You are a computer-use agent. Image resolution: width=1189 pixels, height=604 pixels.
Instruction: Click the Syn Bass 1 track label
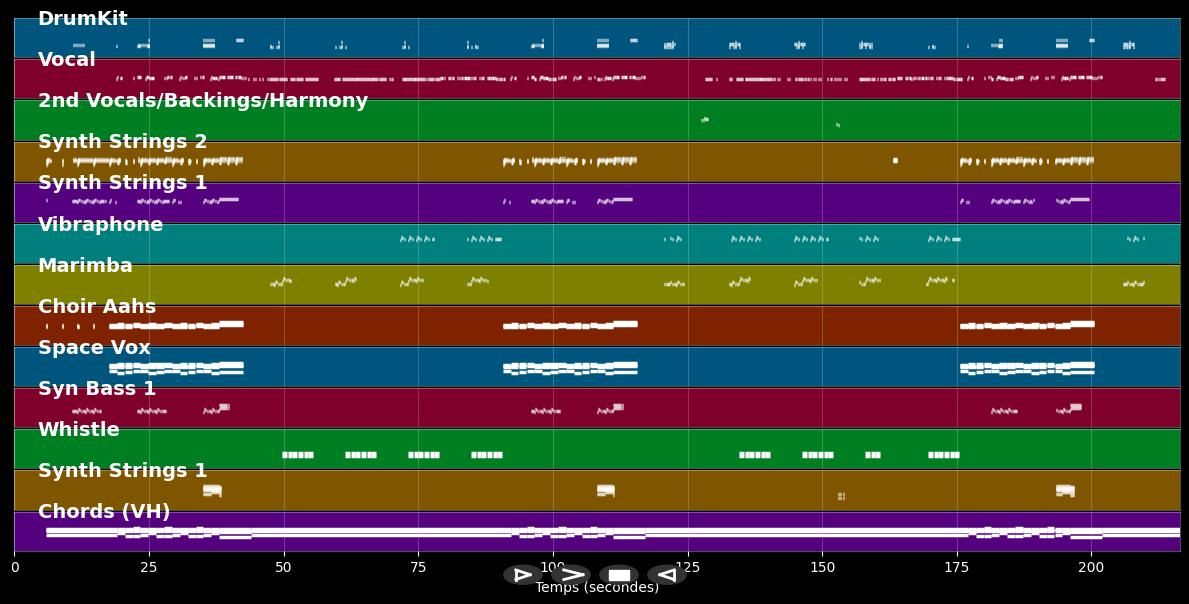click(x=96, y=389)
